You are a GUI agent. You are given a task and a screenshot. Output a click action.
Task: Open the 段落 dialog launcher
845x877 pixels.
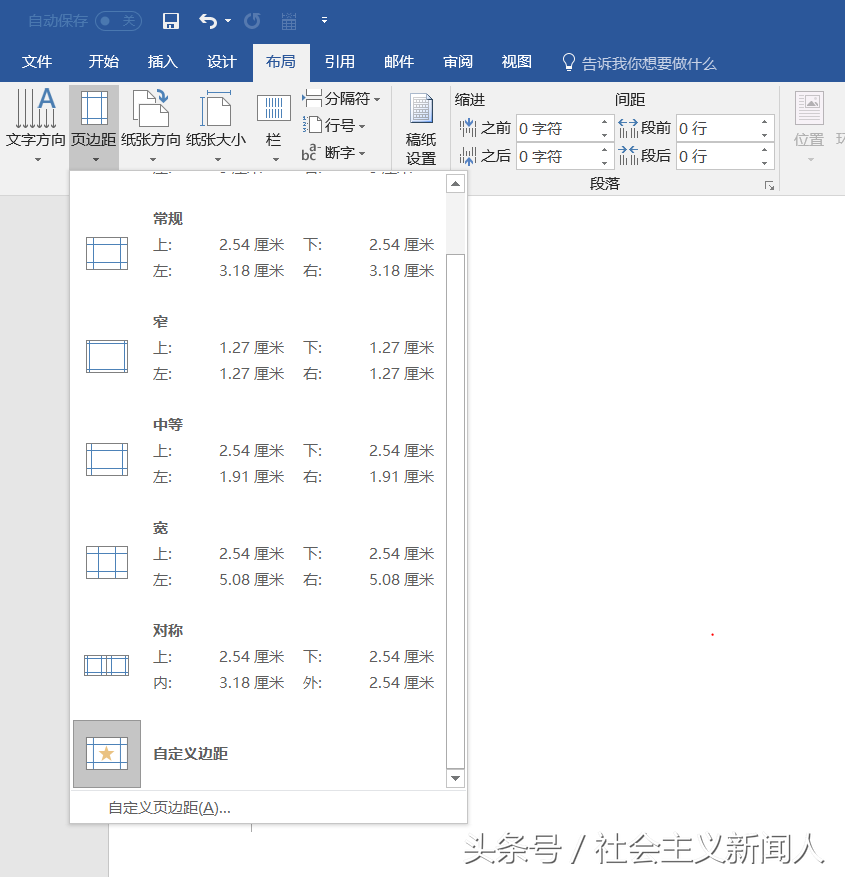[770, 186]
